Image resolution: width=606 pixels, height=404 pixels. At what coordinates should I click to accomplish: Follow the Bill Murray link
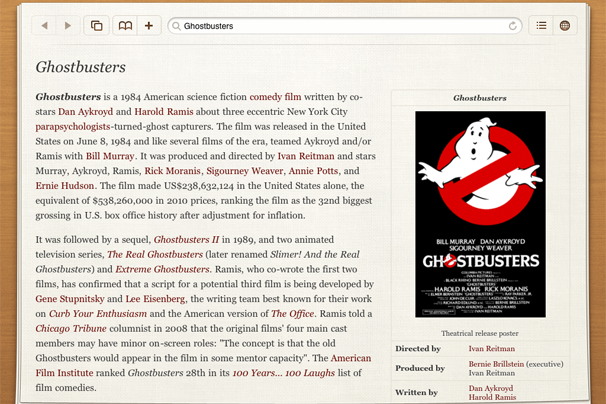pyautogui.click(x=109, y=156)
